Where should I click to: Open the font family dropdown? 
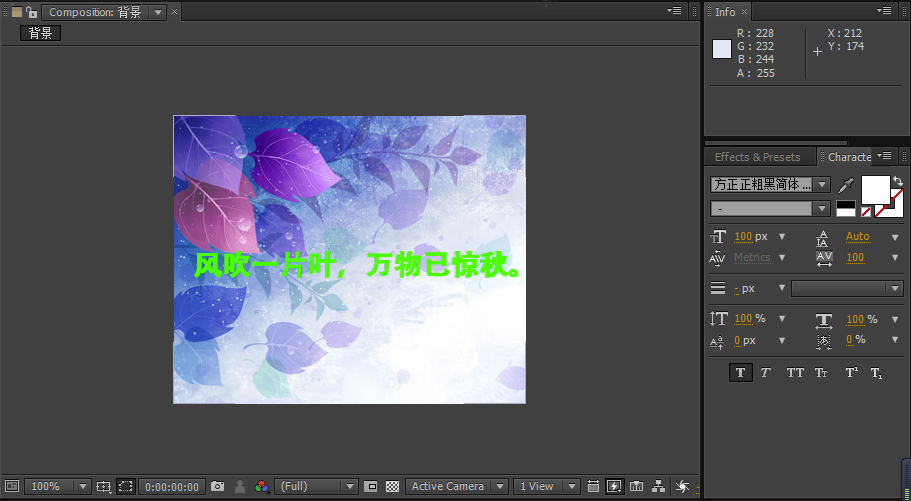click(770, 185)
